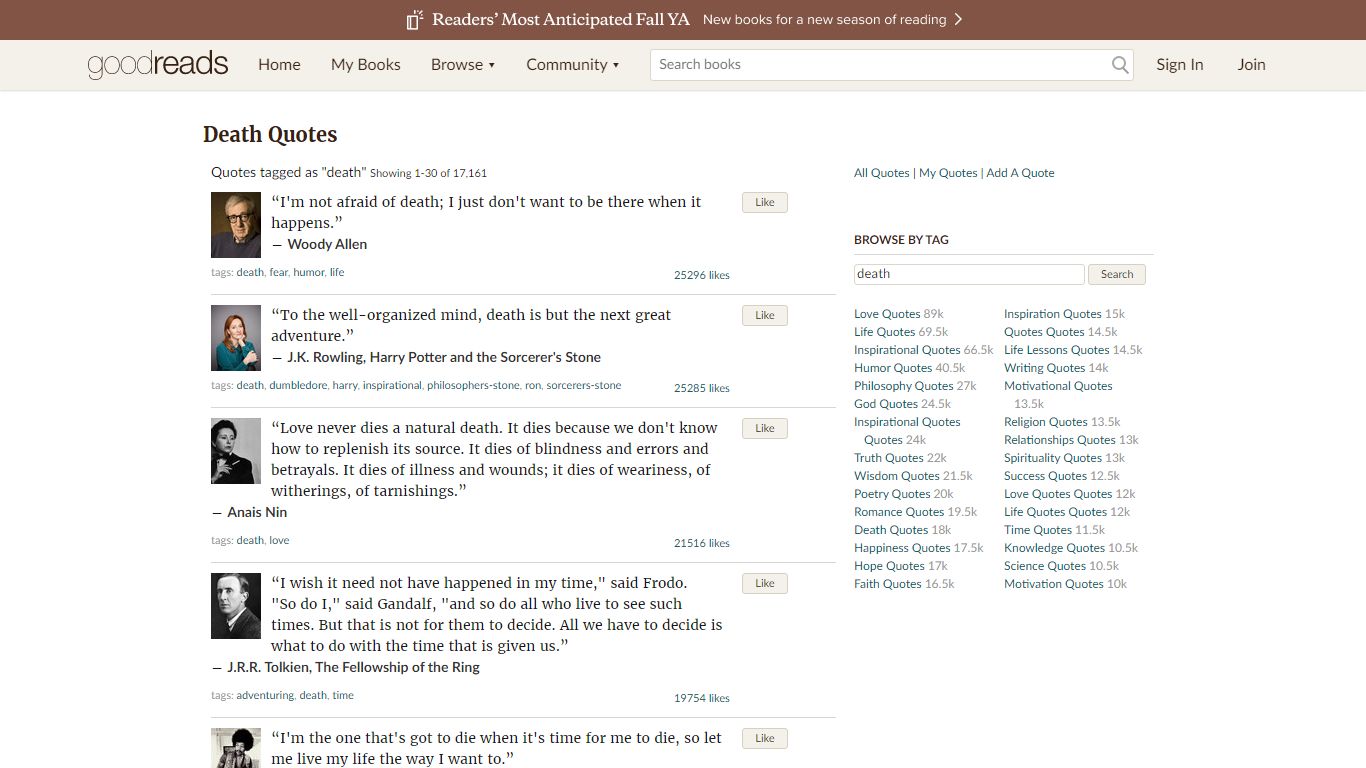Click the banner's right chevron arrow
The image size is (1366, 768).
pos(958,19)
